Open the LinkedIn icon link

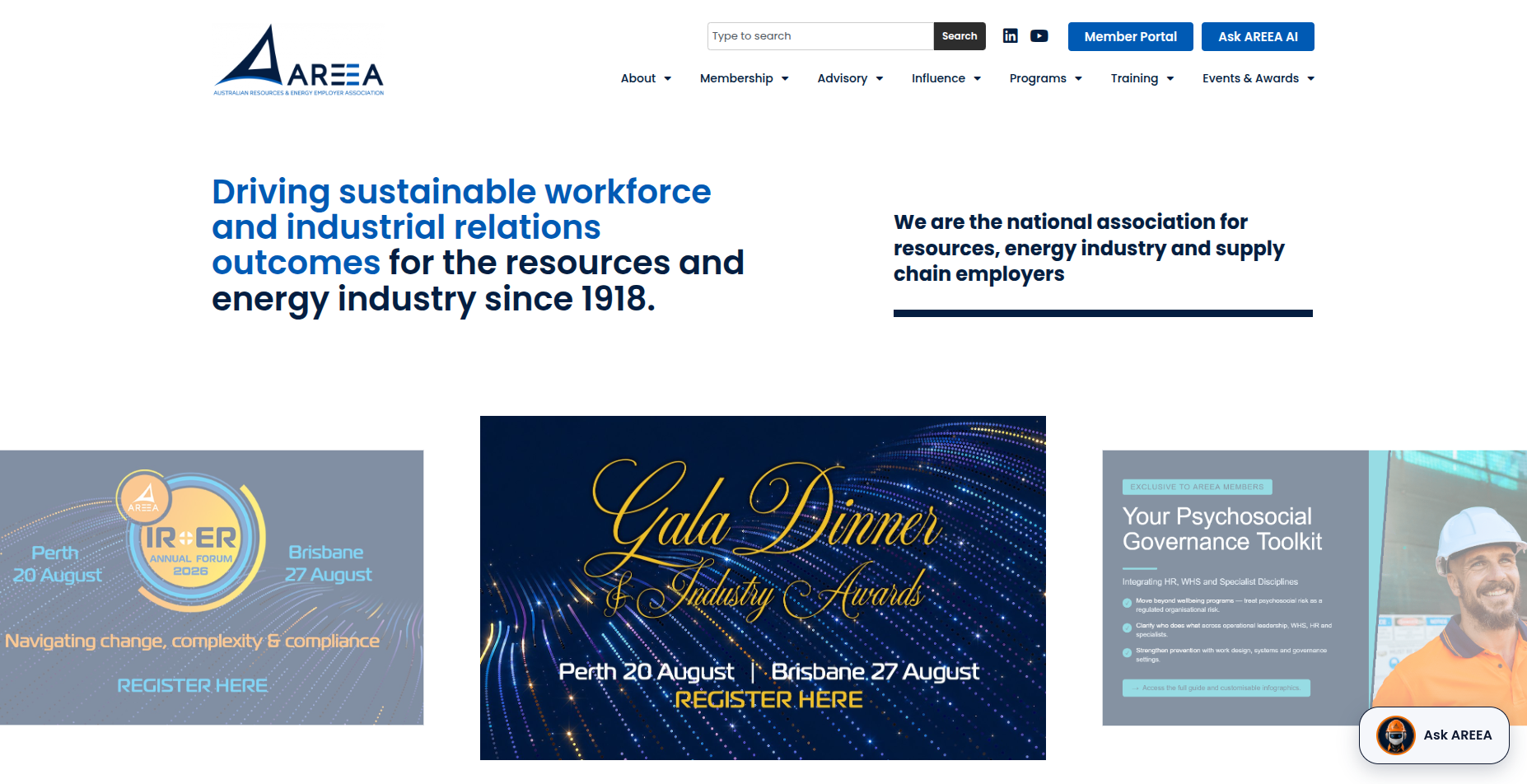click(x=1010, y=35)
